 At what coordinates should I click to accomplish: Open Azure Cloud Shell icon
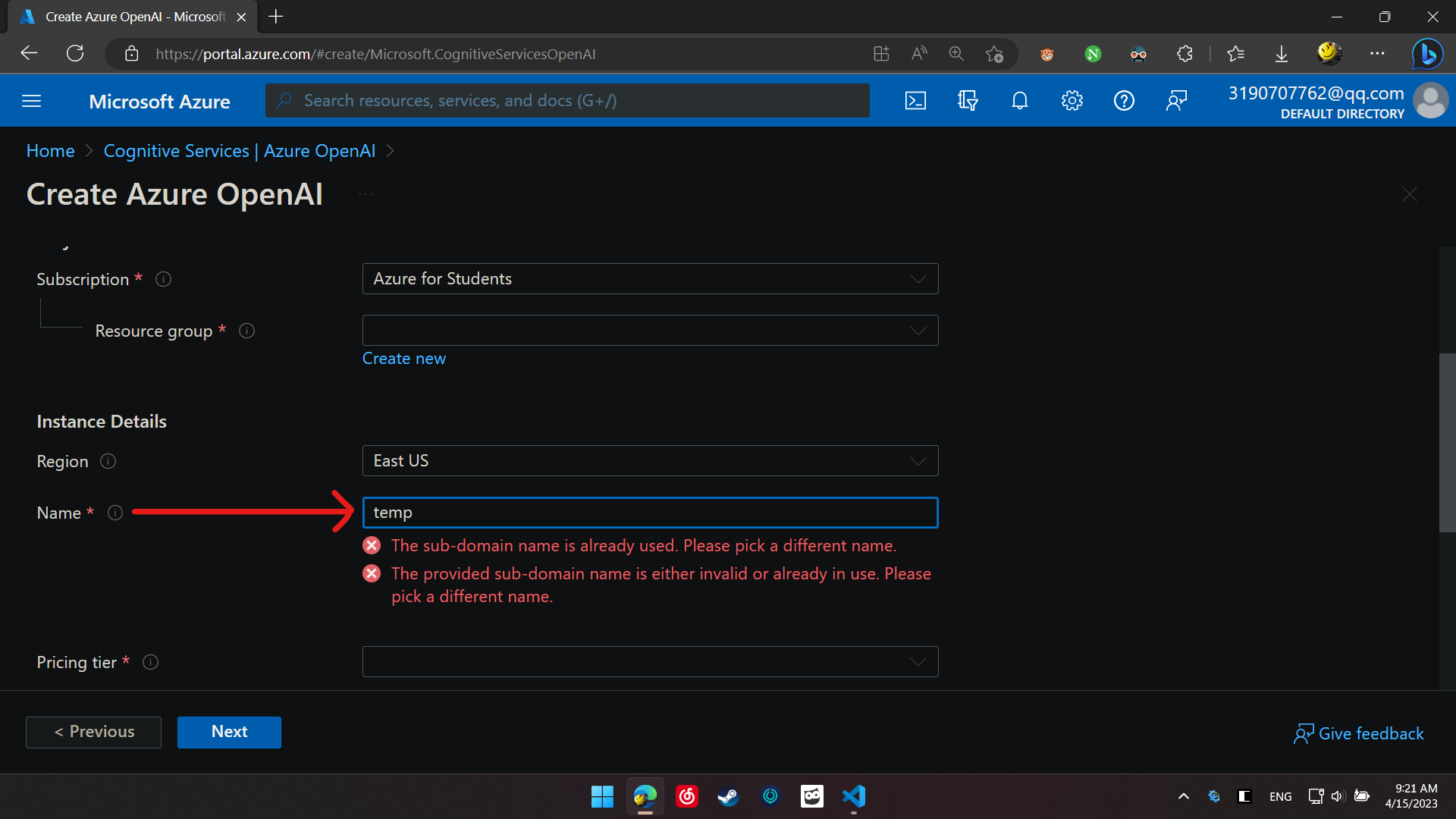pyautogui.click(x=915, y=101)
